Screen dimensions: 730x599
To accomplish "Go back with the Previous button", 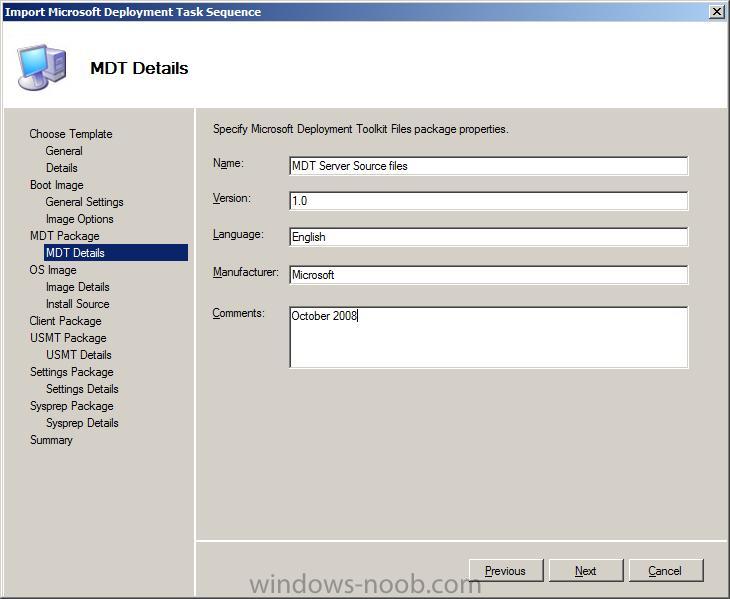I will [x=506, y=571].
